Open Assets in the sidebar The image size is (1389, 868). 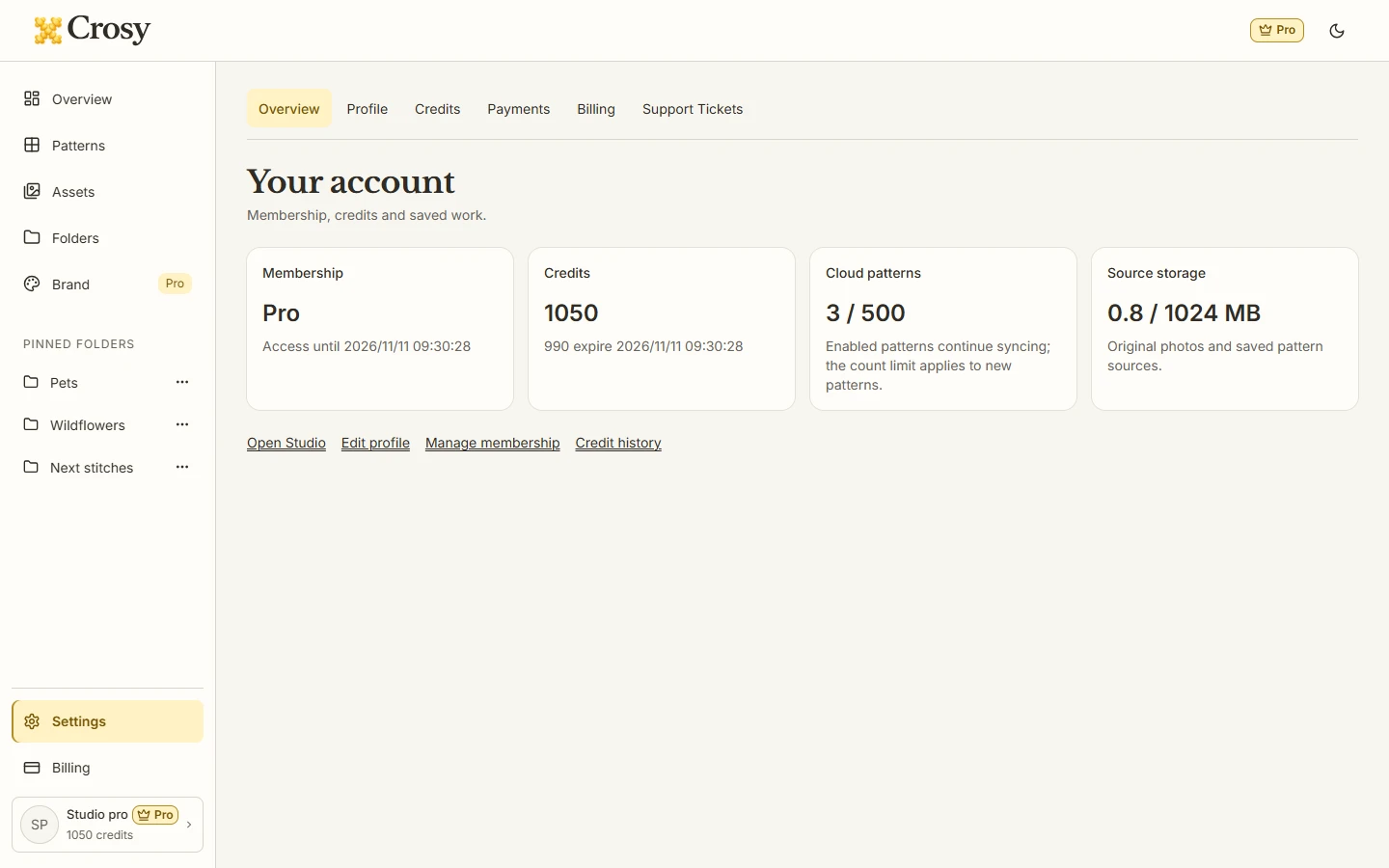coord(108,192)
